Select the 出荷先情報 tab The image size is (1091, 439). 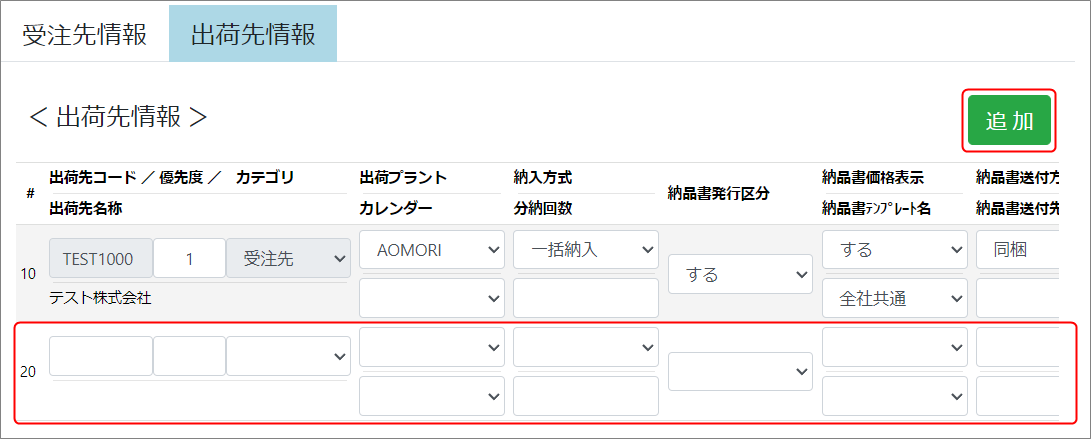tap(253, 34)
